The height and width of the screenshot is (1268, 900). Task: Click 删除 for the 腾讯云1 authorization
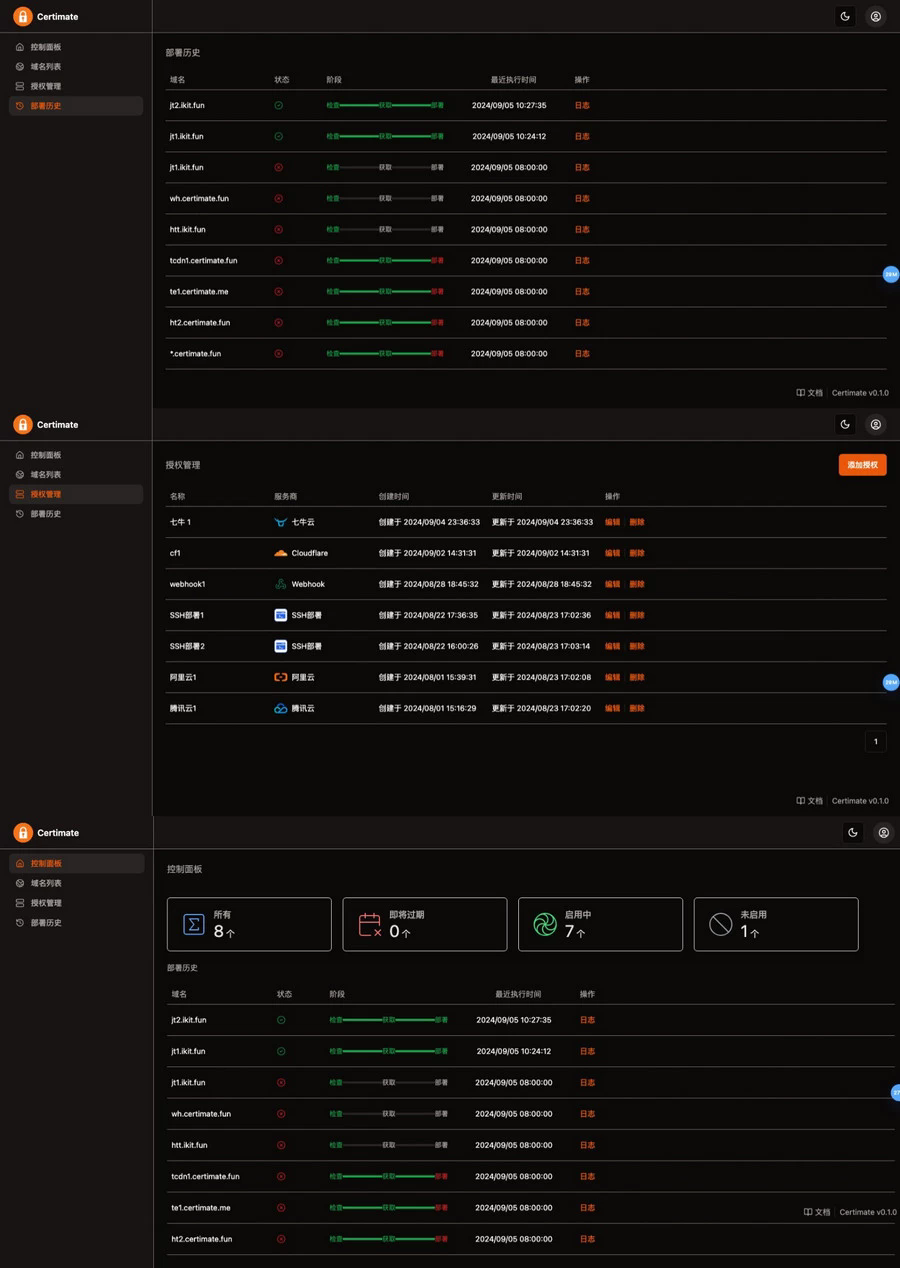point(637,708)
